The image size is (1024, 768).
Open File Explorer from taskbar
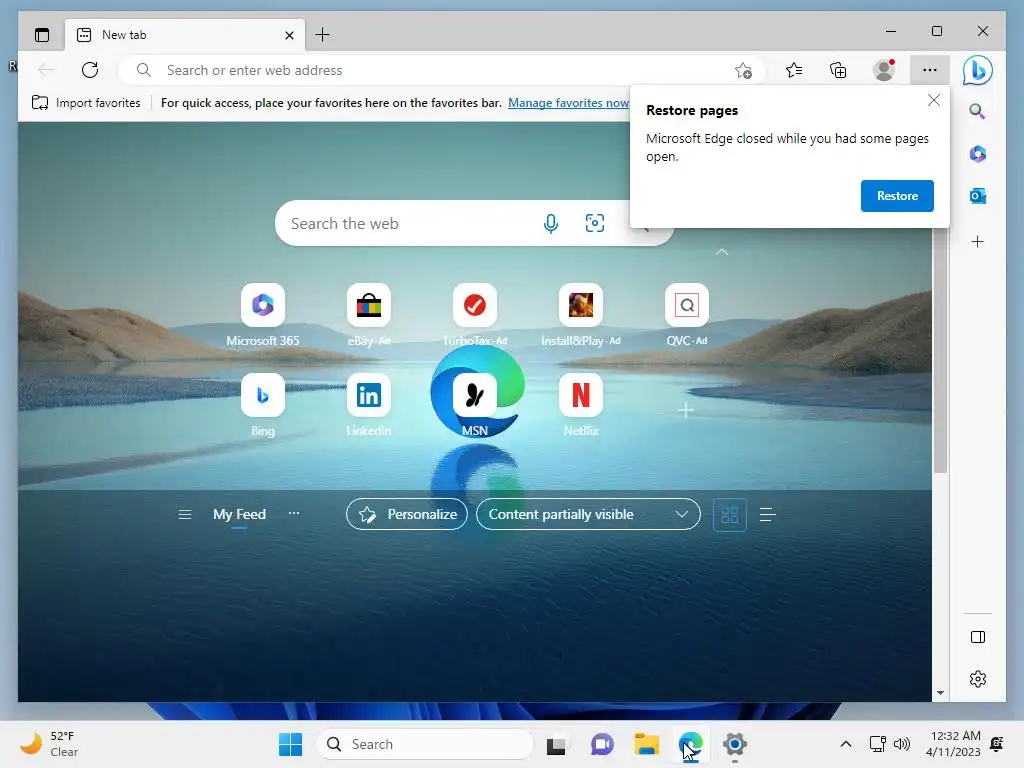pyautogui.click(x=647, y=744)
